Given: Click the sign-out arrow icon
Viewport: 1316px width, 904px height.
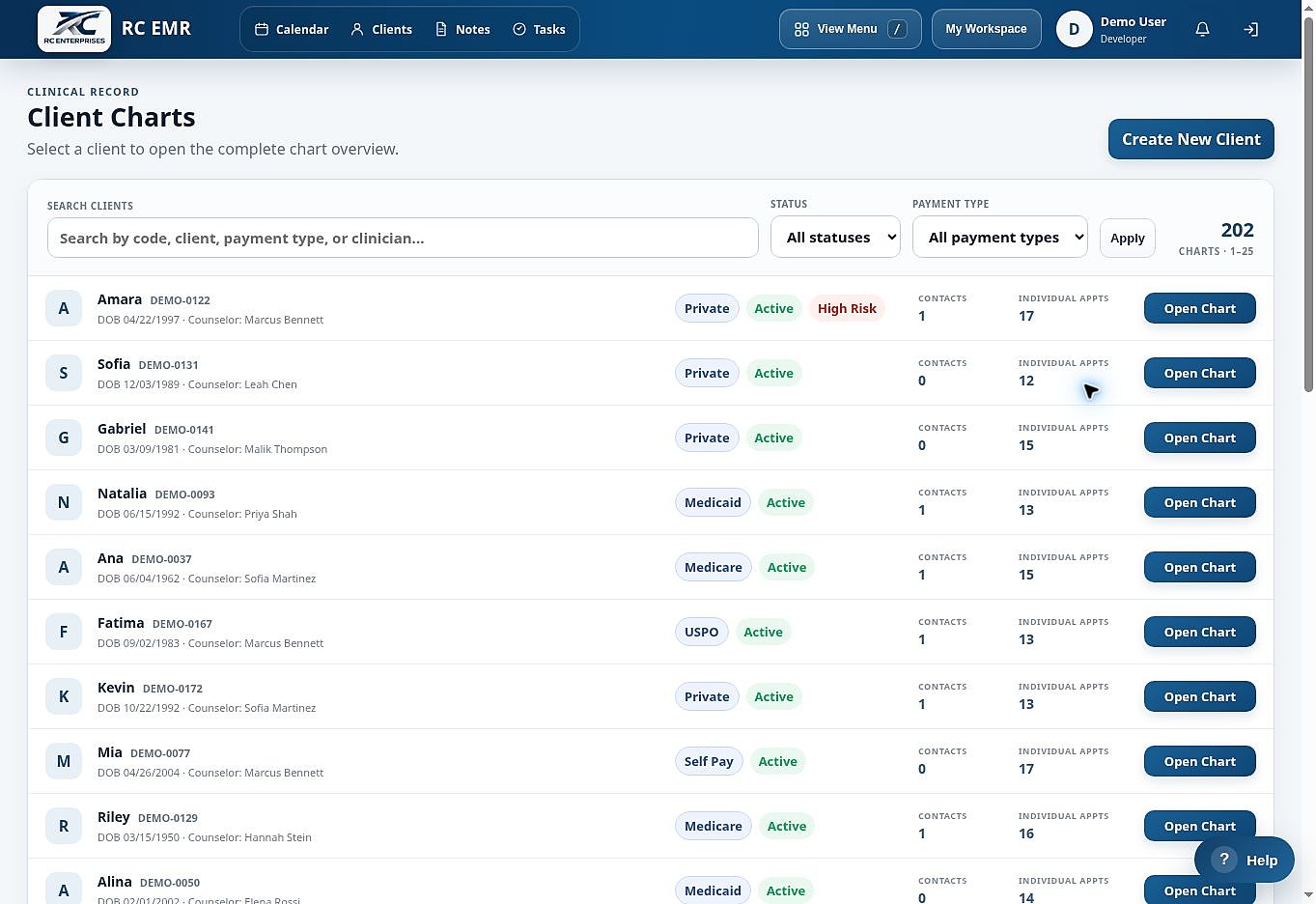Looking at the screenshot, I should [1250, 29].
